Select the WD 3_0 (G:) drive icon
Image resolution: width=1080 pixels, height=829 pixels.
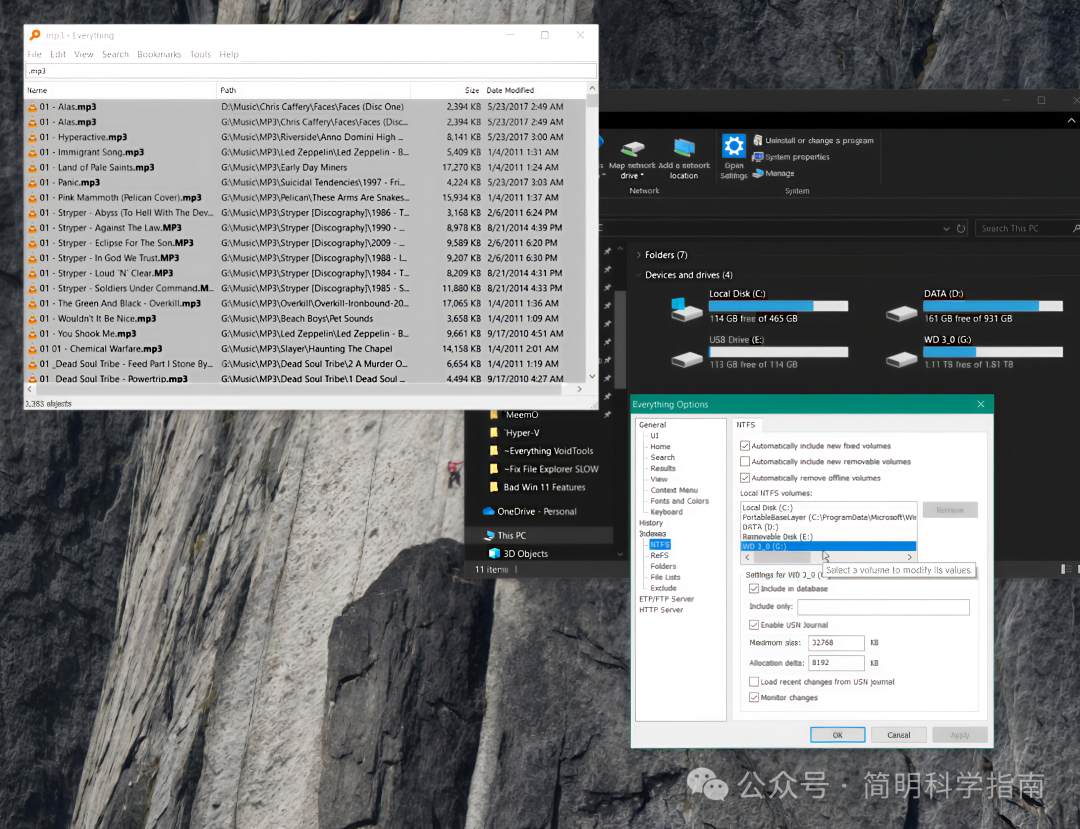point(901,357)
